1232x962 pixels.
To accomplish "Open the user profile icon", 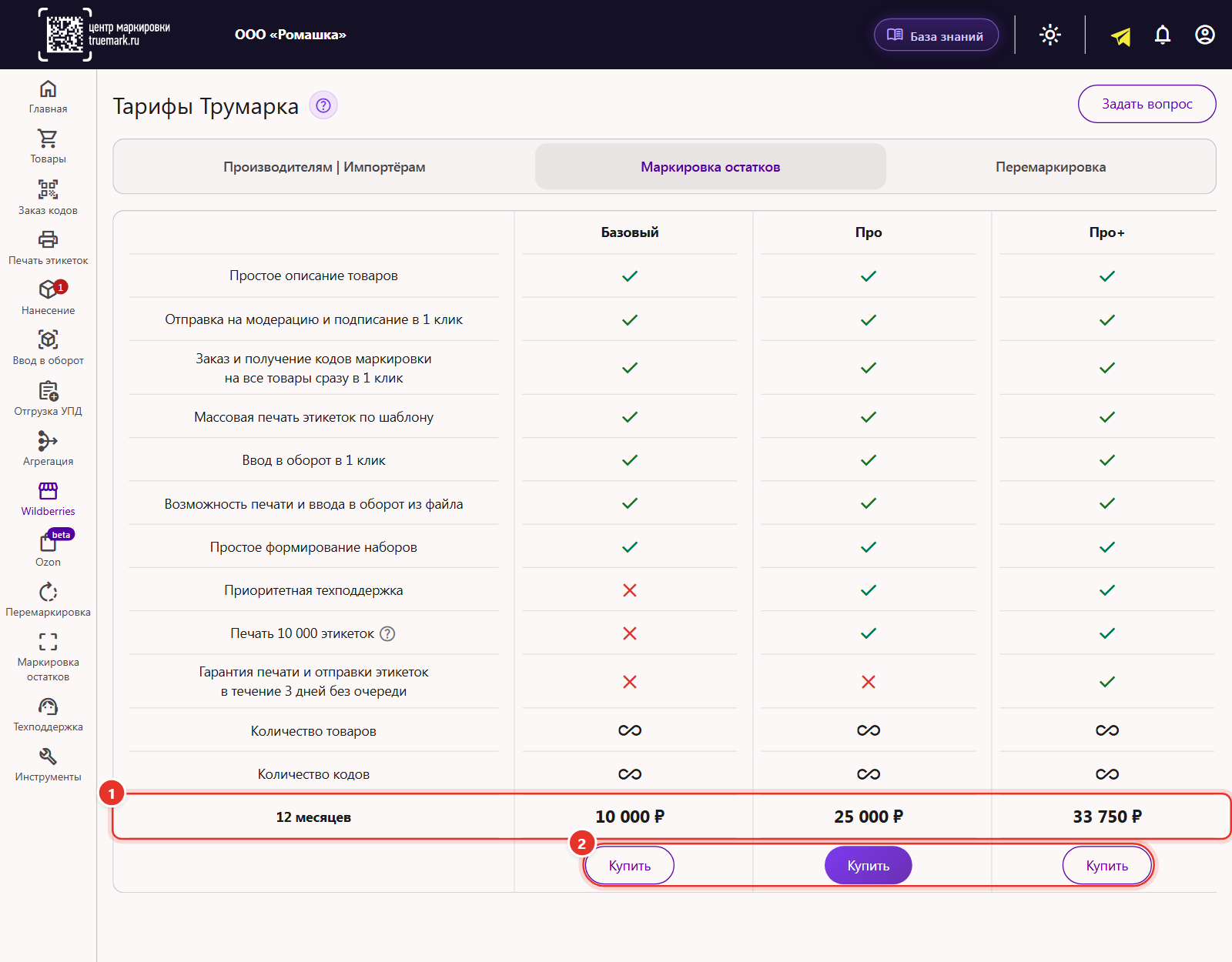I will [x=1205, y=35].
